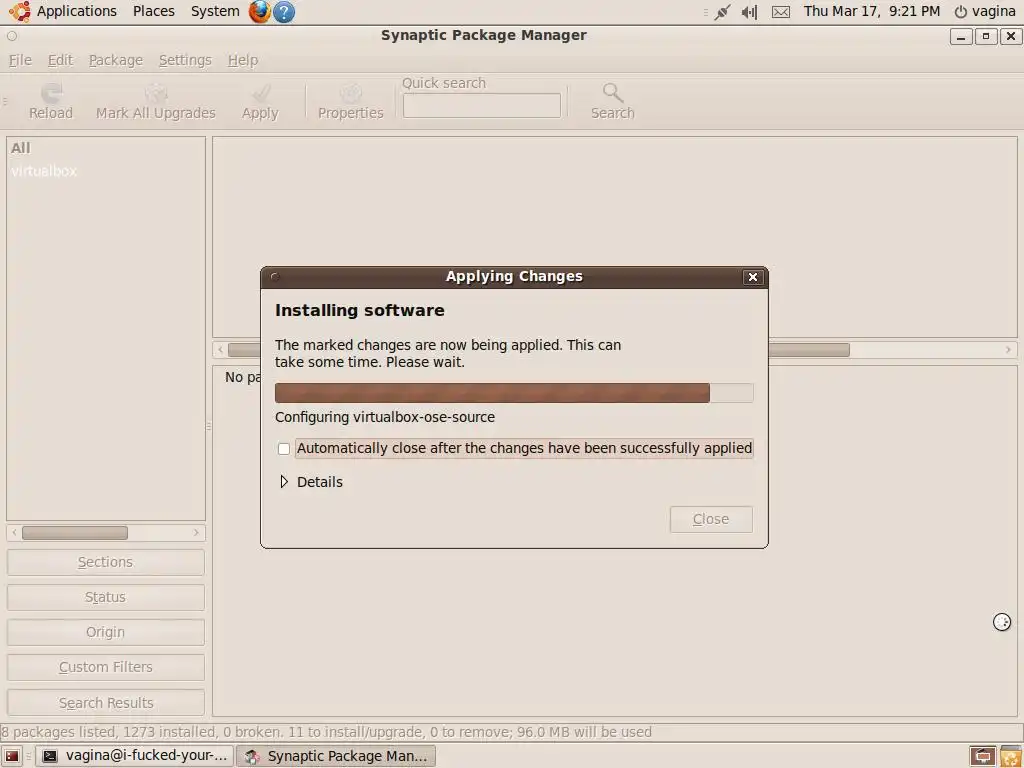Open the Places menu
Image resolution: width=1024 pixels, height=768 pixels.
pyautogui.click(x=153, y=11)
